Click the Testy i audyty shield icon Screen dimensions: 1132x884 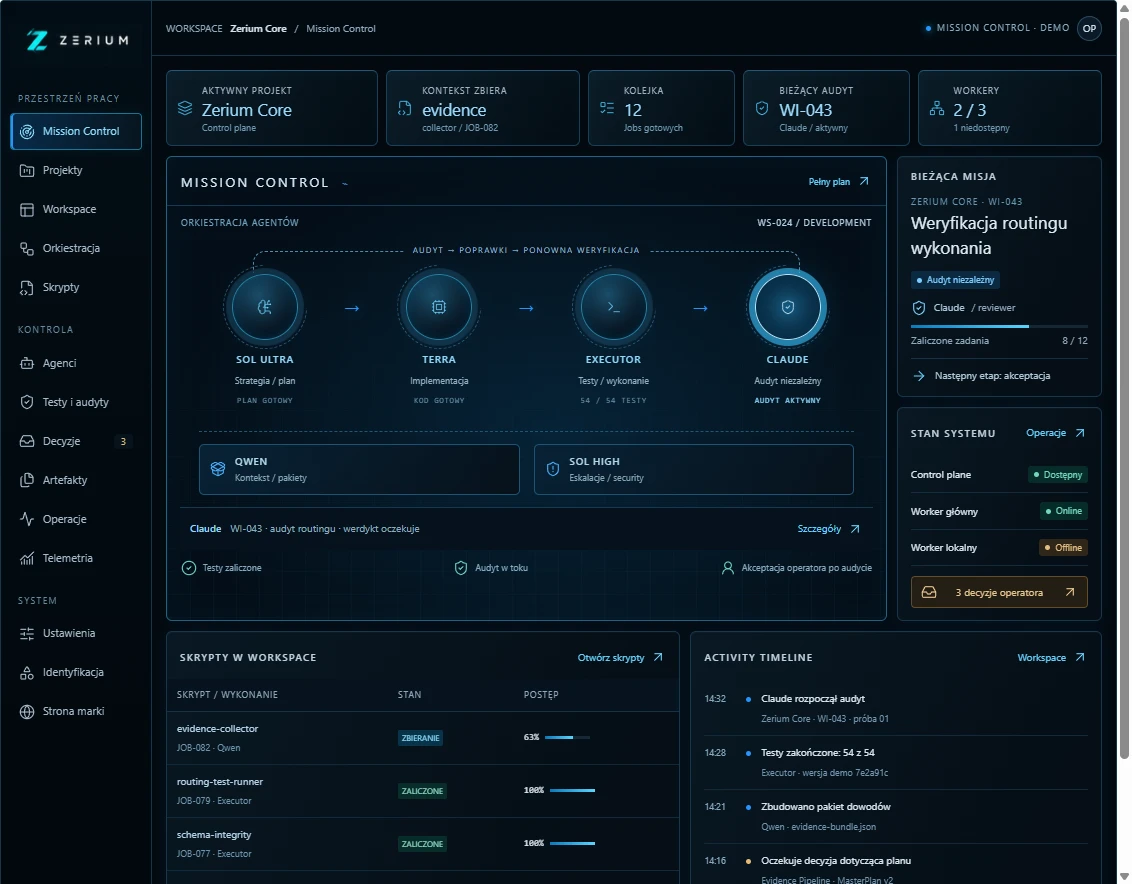point(27,402)
